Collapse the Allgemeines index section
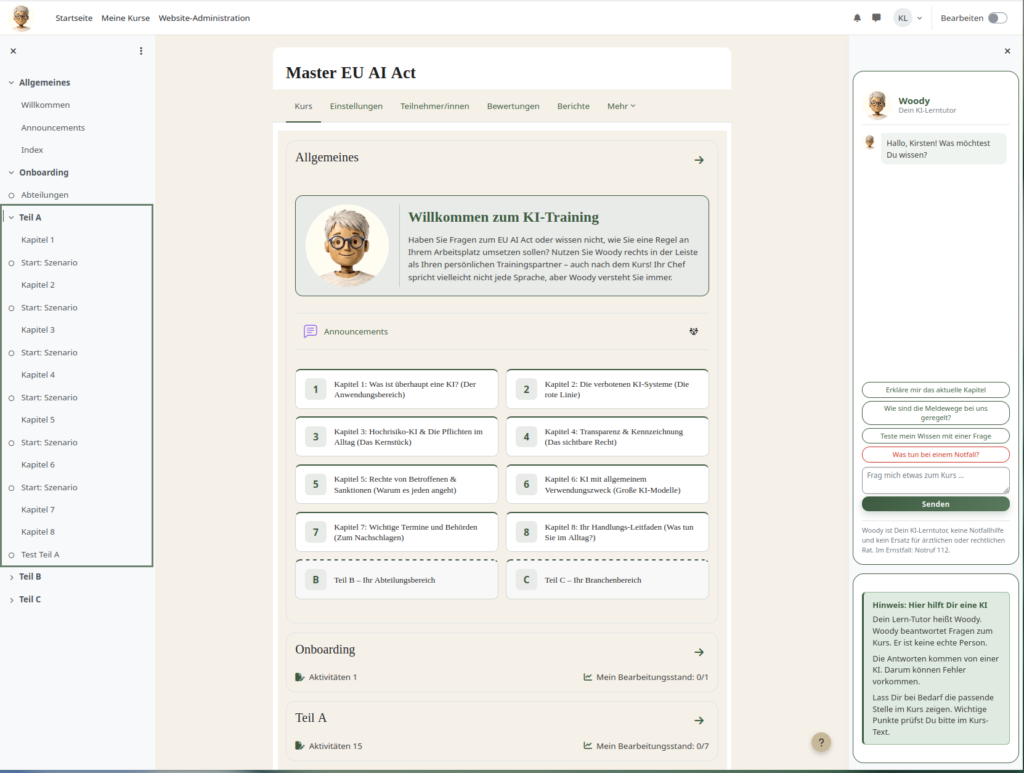1024x773 pixels. [x=11, y=82]
